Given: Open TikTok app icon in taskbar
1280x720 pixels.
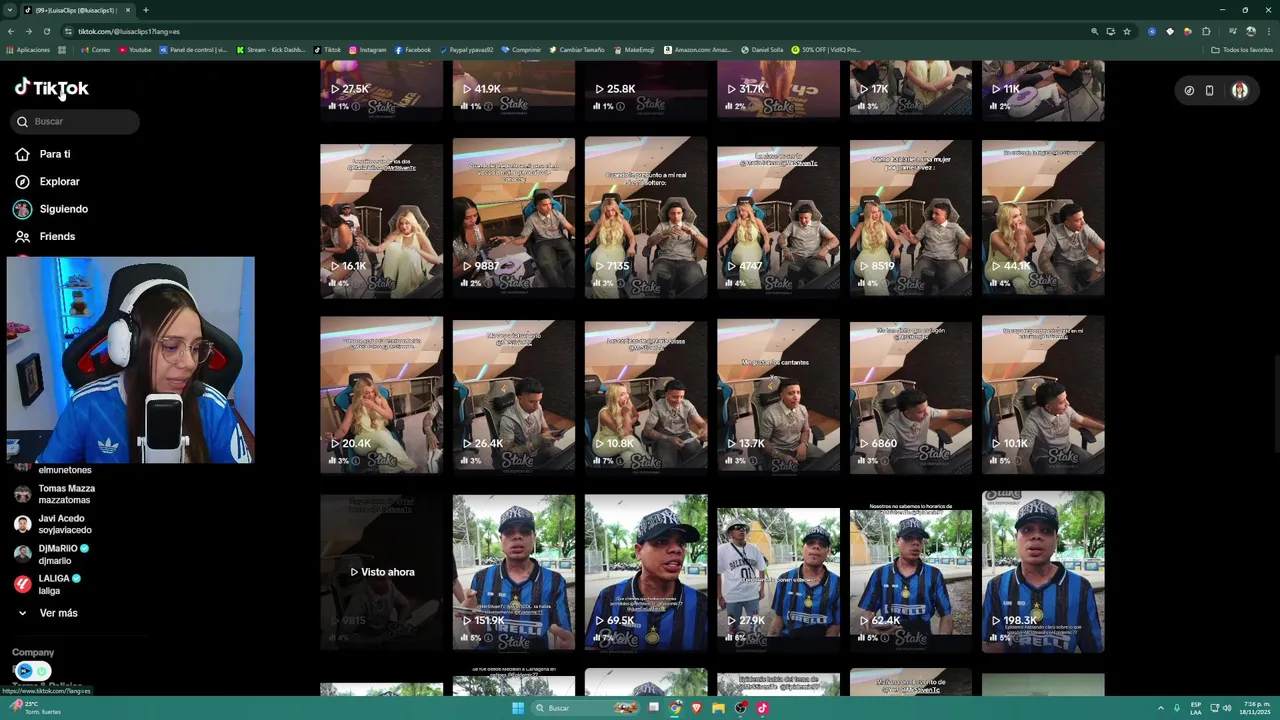Looking at the screenshot, I should point(762,708).
